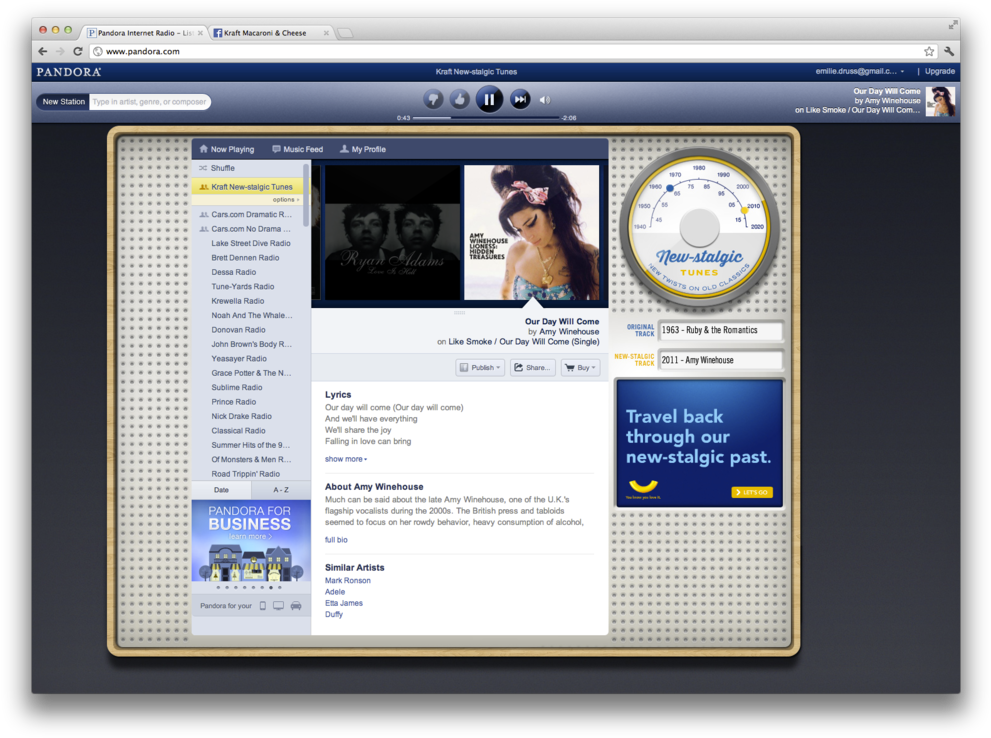Open the Now Playing tab
Image resolution: width=991 pixels, height=738 pixels.
(x=226, y=149)
